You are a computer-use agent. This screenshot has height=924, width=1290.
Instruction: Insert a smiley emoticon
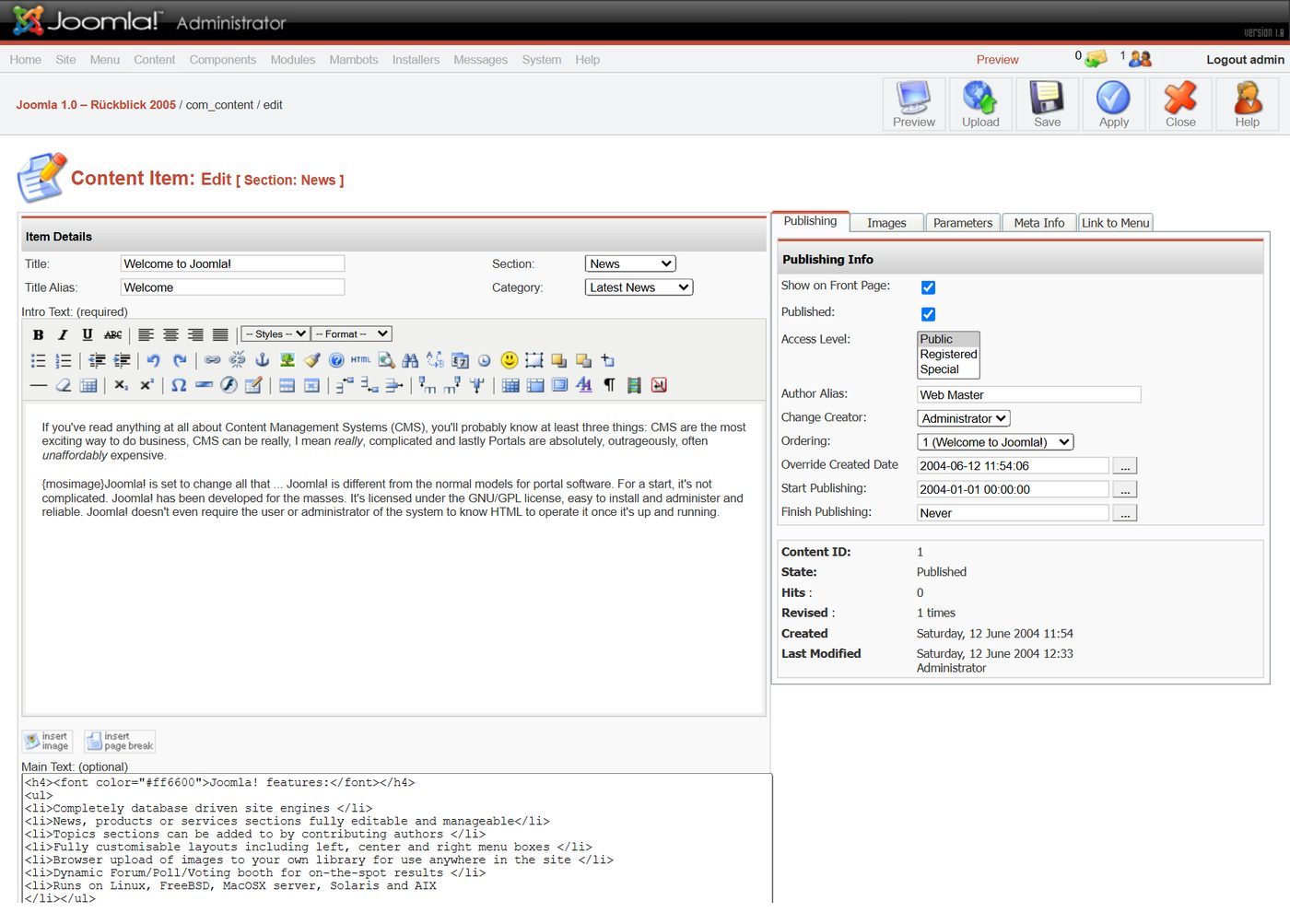point(509,360)
